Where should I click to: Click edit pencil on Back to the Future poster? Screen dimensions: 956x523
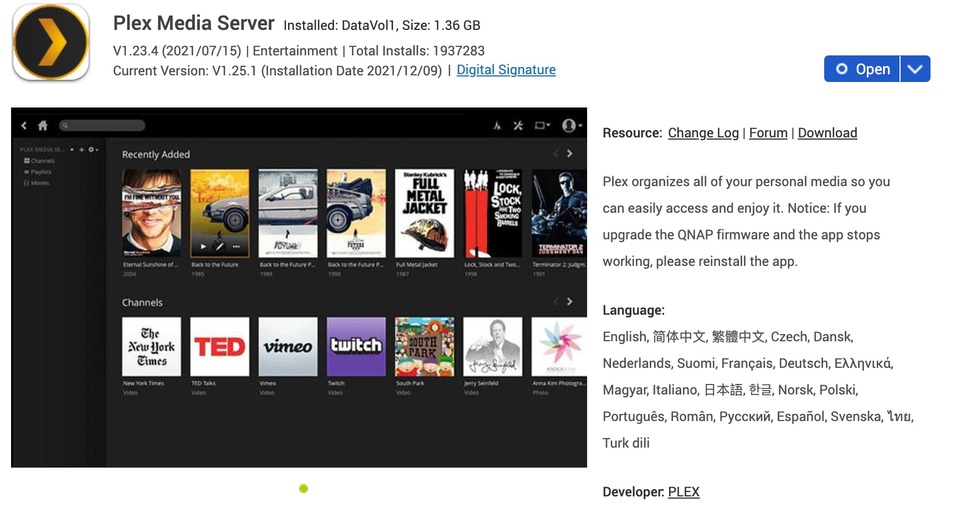pos(219,247)
